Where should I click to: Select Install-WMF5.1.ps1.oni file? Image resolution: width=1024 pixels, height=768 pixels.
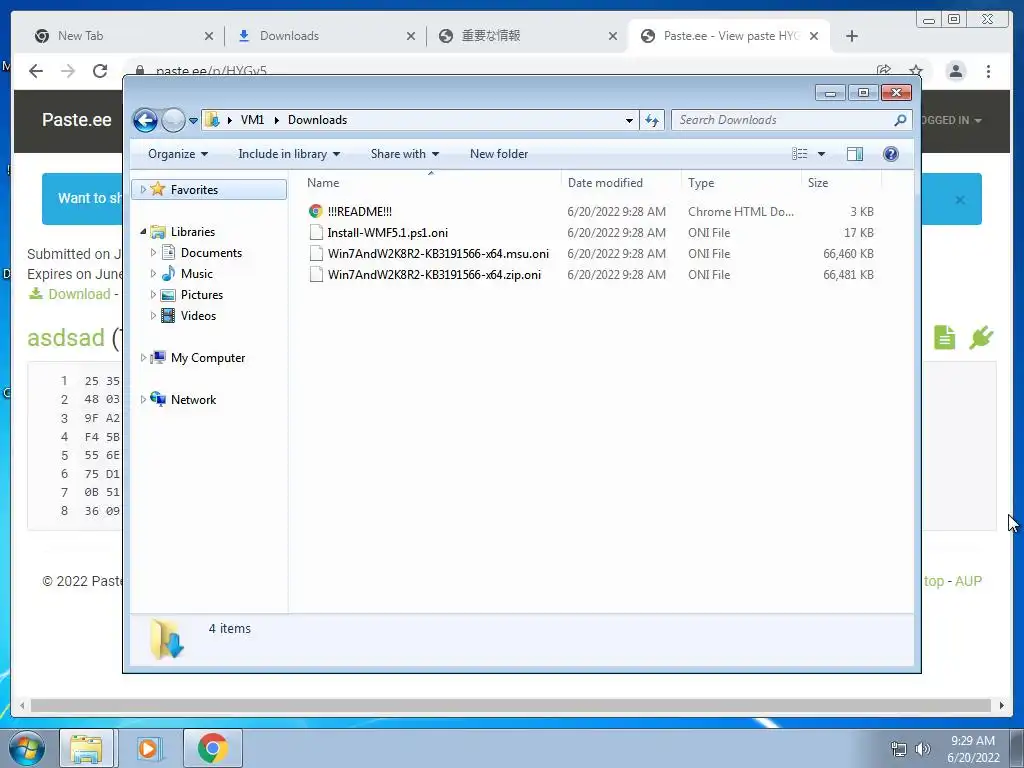pos(388,232)
